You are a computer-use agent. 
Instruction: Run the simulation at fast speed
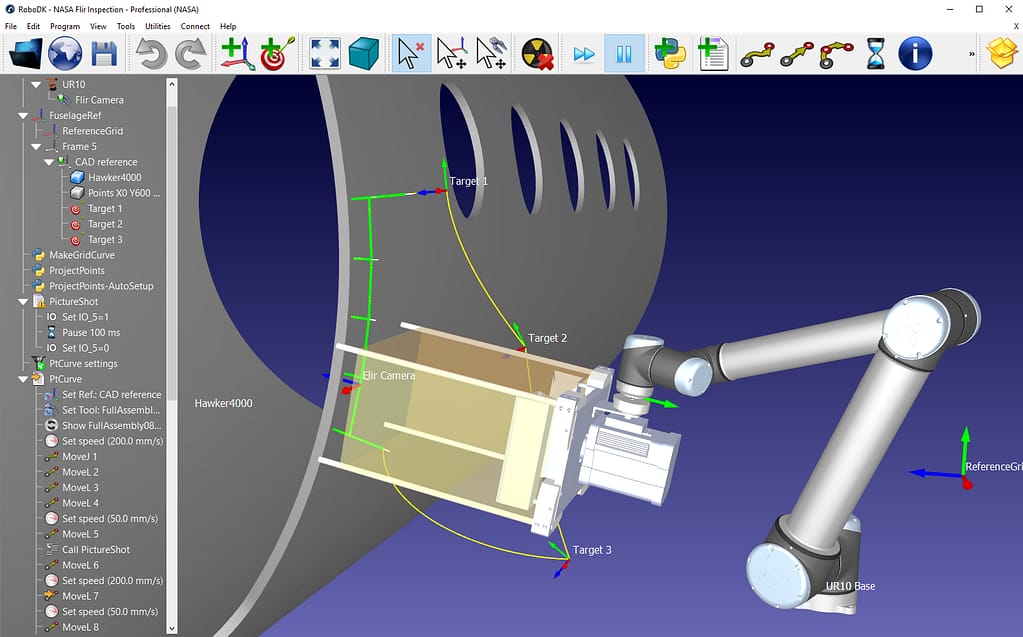click(585, 54)
